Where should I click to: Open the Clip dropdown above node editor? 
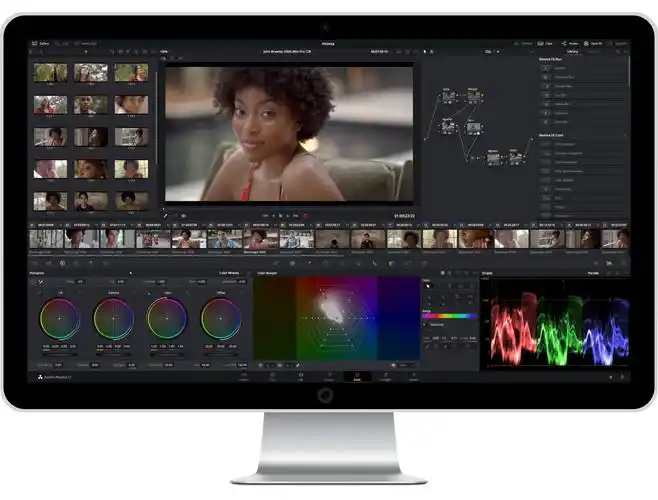[x=491, y=52]
